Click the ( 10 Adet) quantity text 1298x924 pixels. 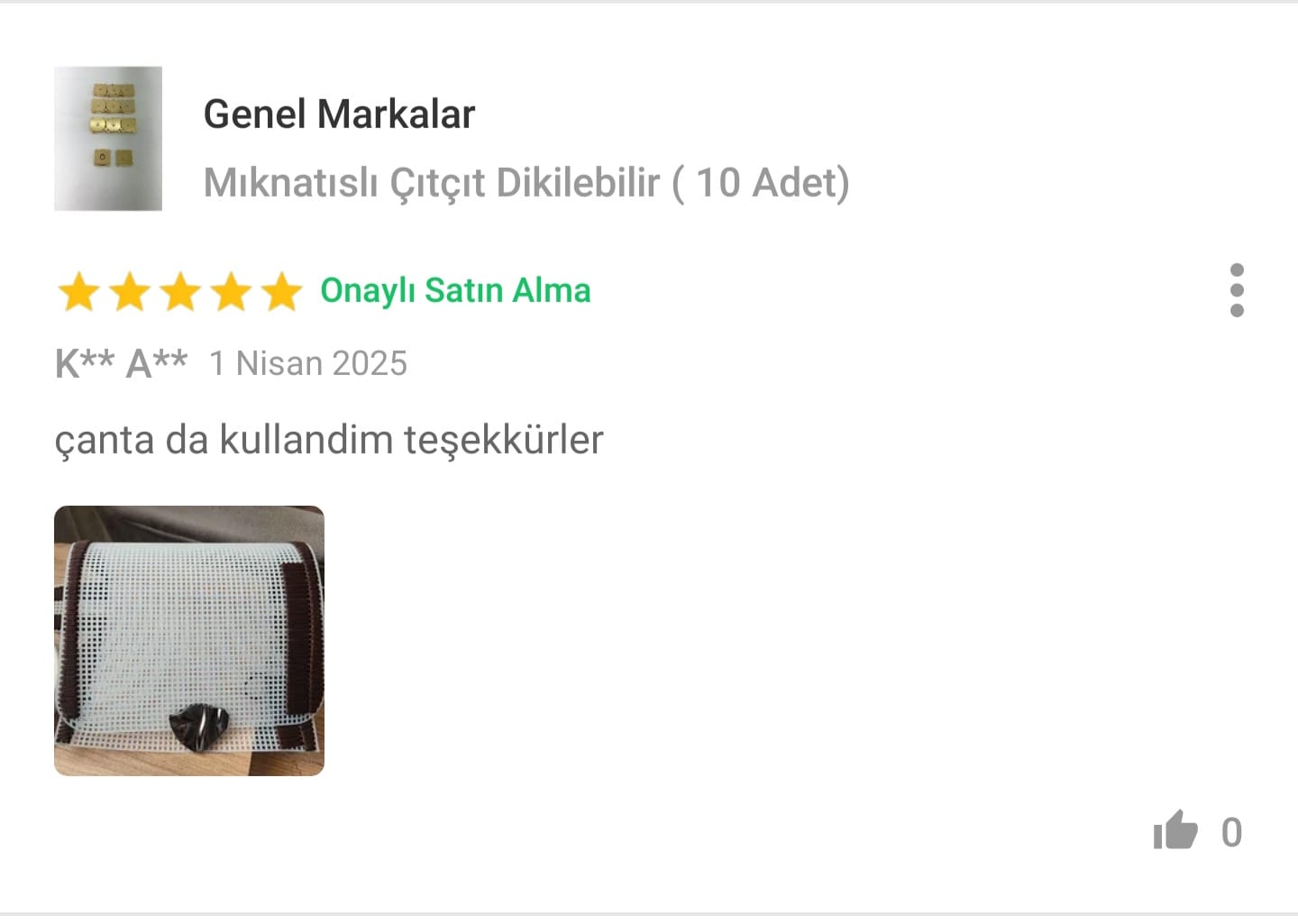click(x=761, y=183)
